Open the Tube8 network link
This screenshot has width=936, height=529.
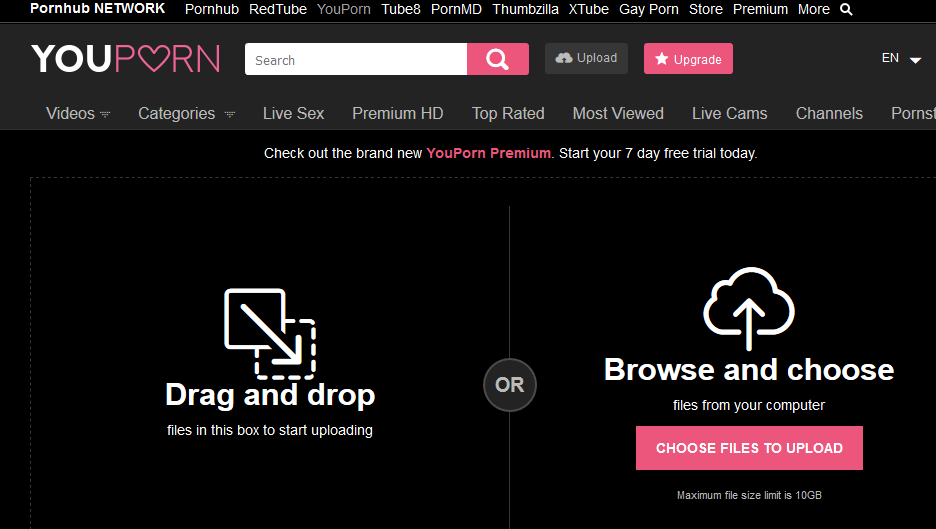(x=401, y=10)
